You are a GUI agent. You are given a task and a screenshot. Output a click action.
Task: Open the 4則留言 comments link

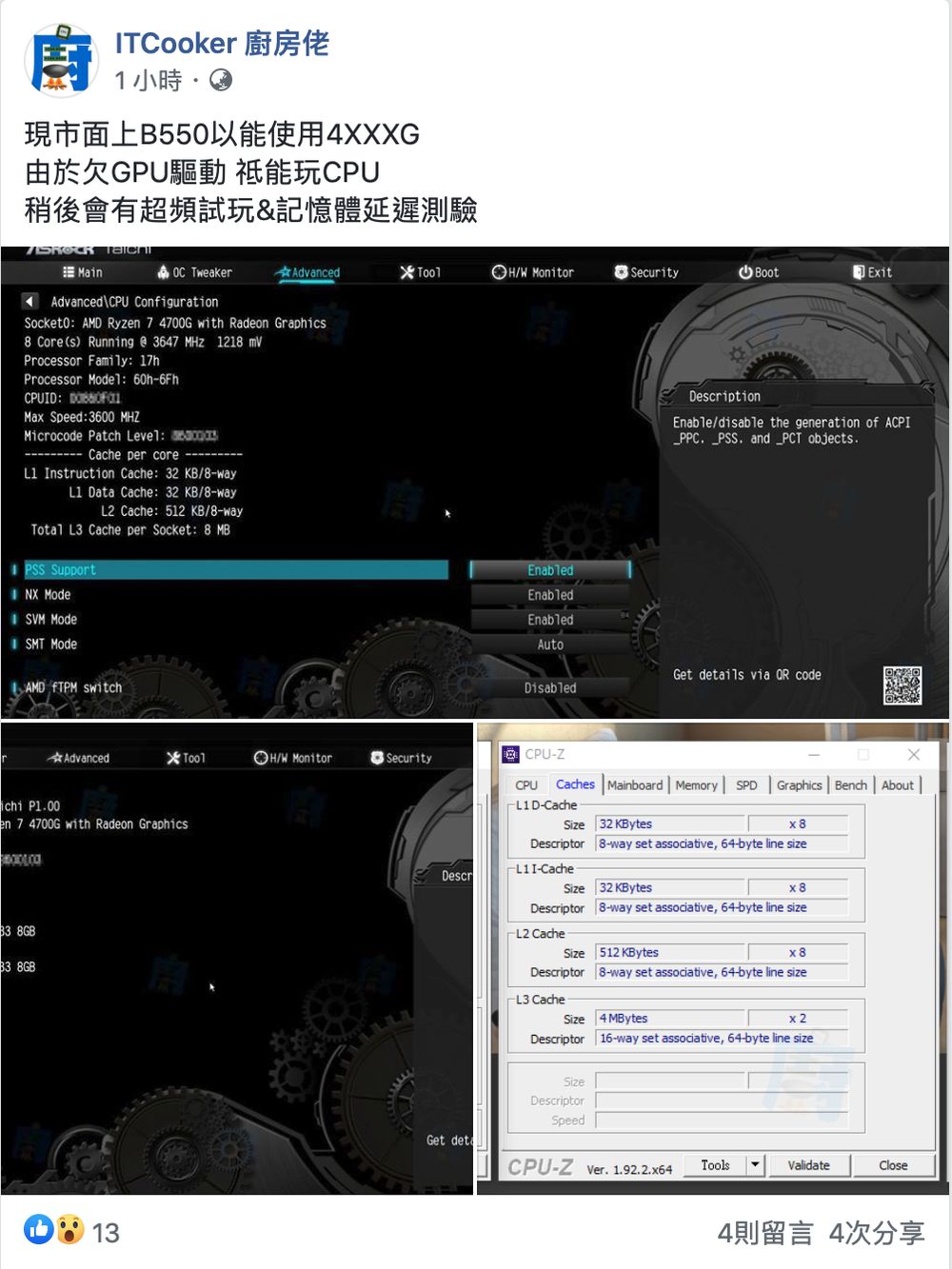click(x=764, y=1233)
